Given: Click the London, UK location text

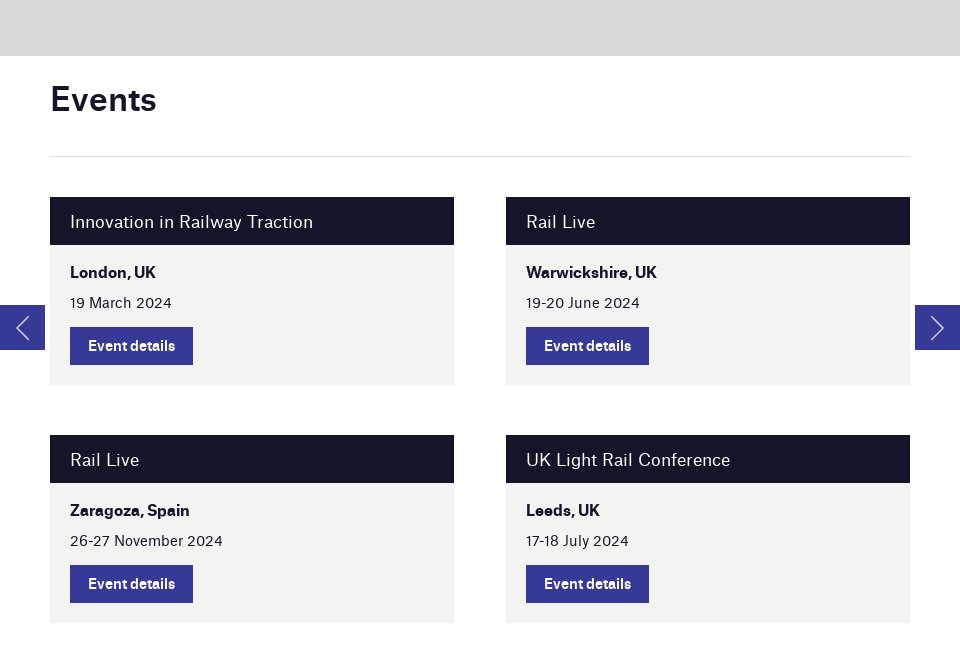Looking at the screenshot, I should 113,272.
